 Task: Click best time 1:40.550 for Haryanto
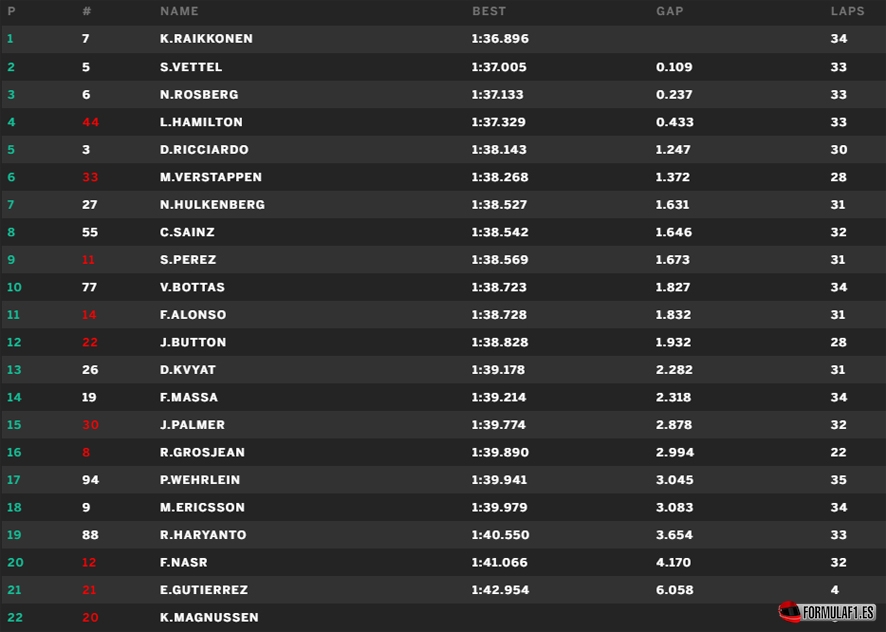500,535
